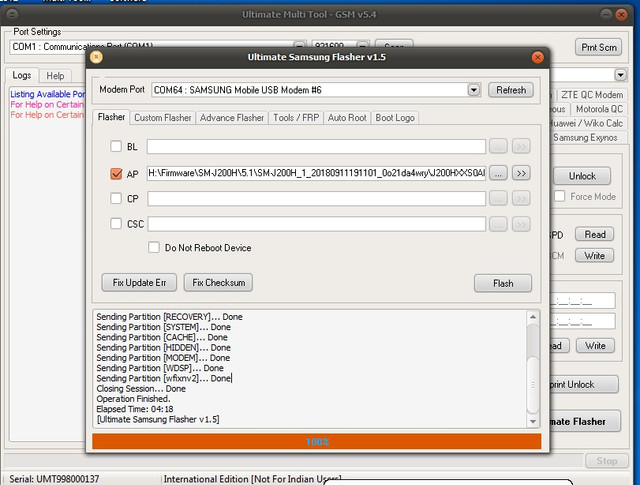The height and width of the screenshot is (485, 640).
Task: Click the Write button below Read
Action: [x=595, y=256]
